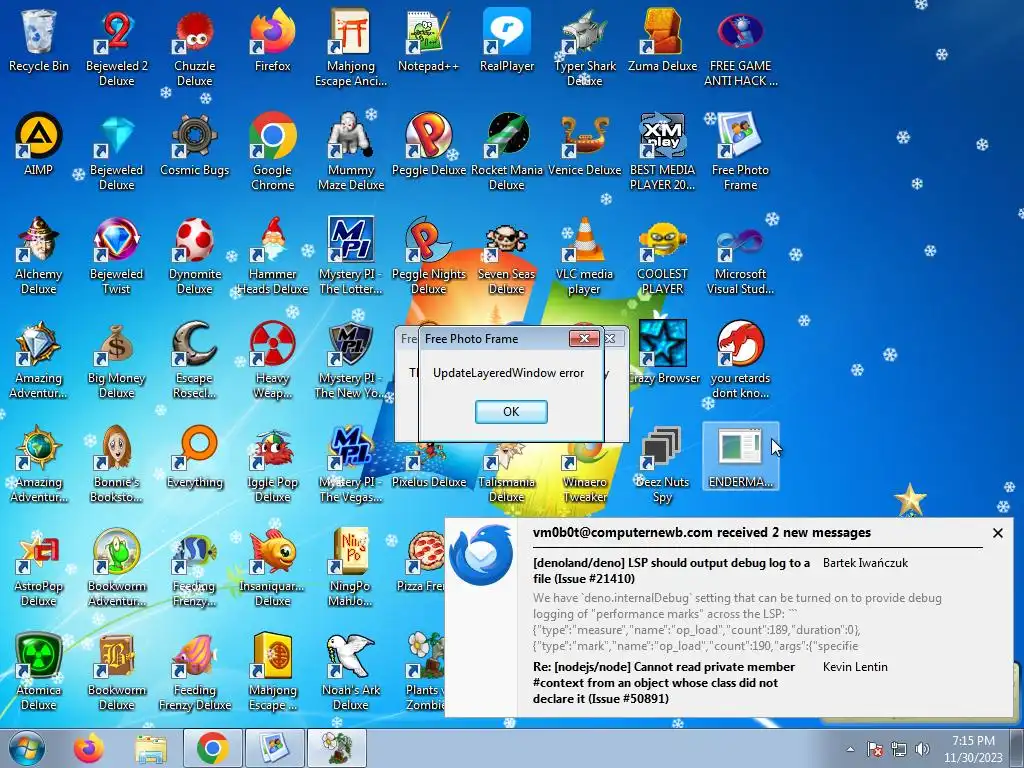Select FREE GAME ANTI HACK icon
Screen dimensions: 1024x768
(x=741, y=49)
